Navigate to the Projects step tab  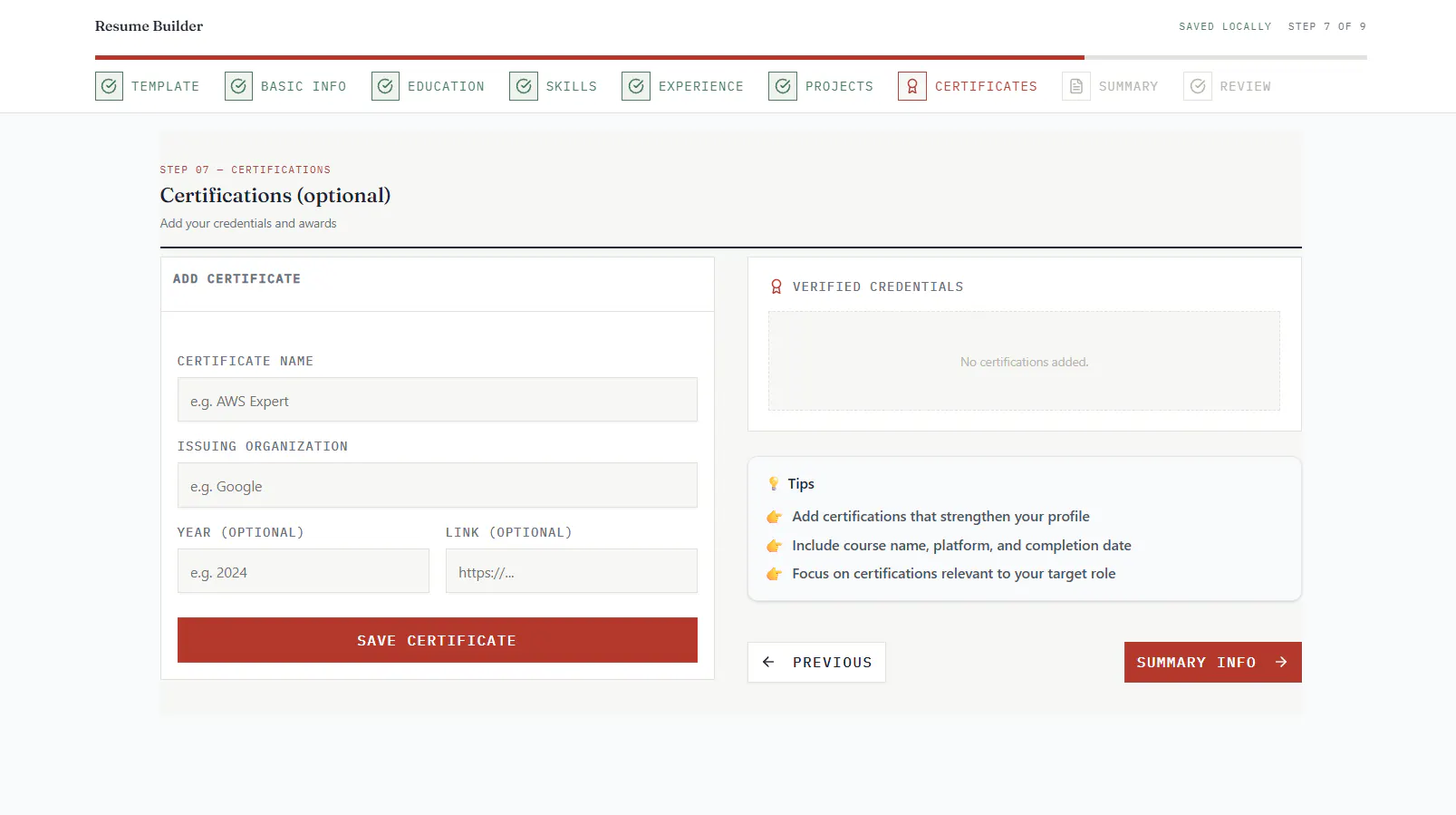tap(821, 86)
